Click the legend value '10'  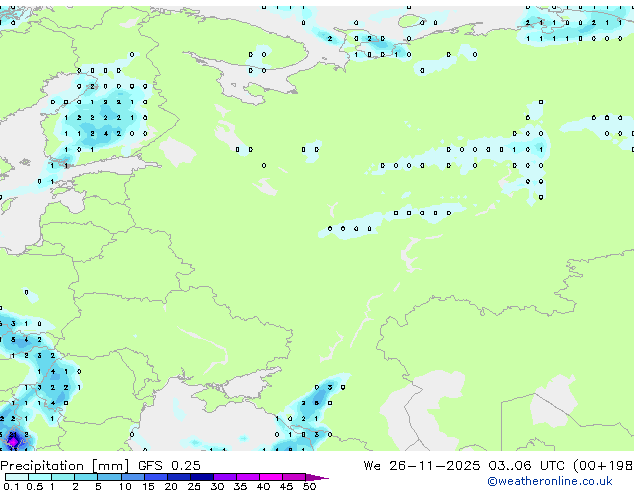125,486
